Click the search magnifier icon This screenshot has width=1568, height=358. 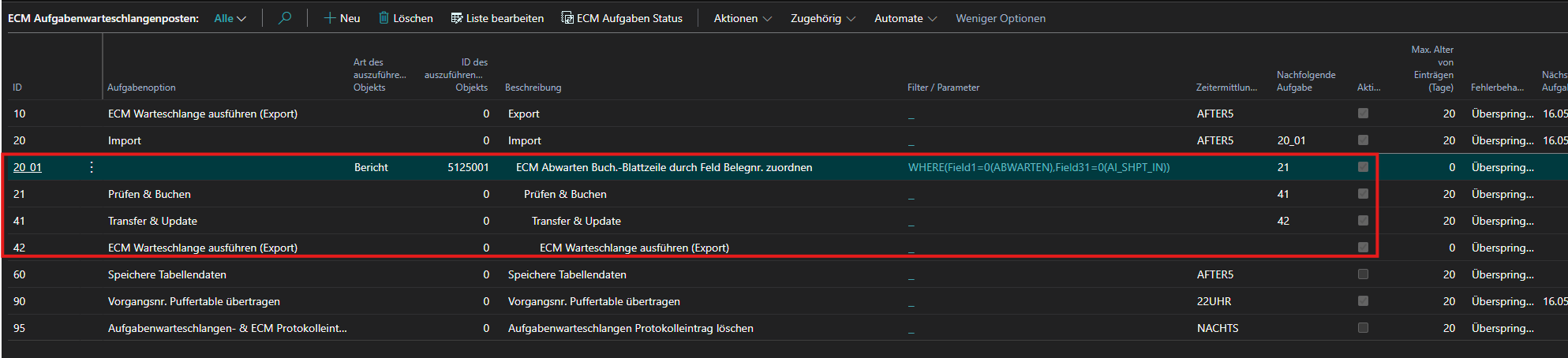(x=285, y=17)
